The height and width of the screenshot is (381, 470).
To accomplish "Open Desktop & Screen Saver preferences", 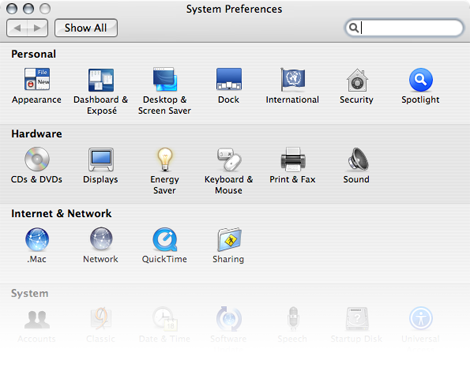I will [165, 79].
